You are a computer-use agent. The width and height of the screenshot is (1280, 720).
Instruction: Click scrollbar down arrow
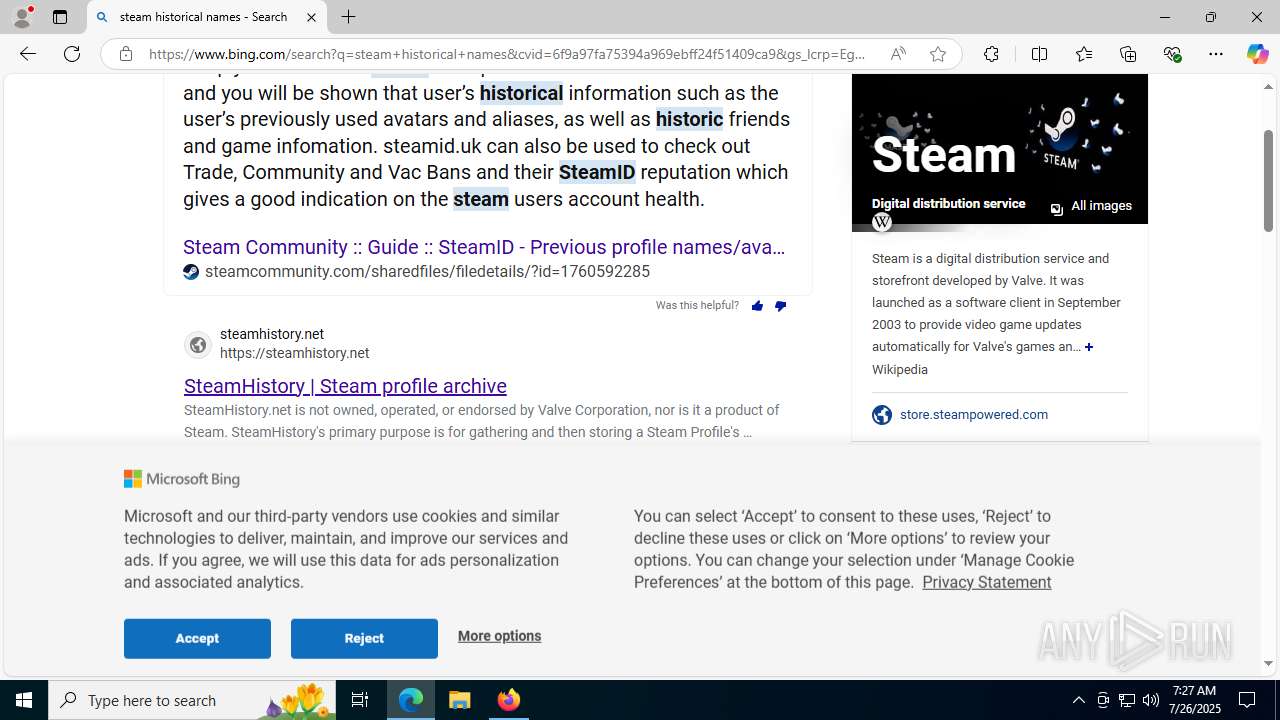pos(1268,663)
